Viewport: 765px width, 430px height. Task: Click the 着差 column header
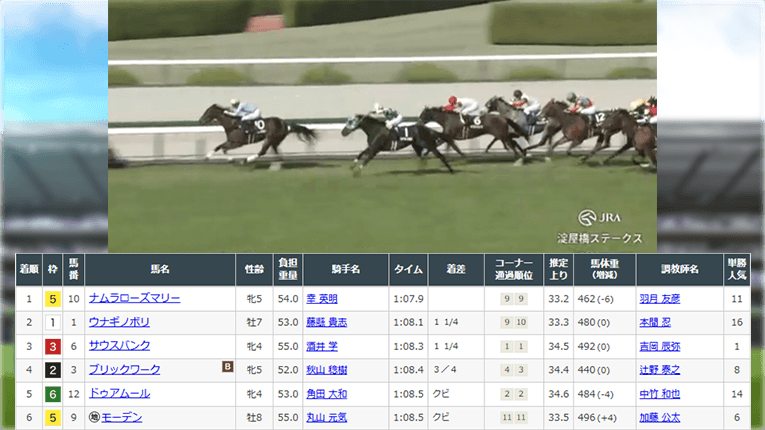pyautogui.click(x=456, y=269)
